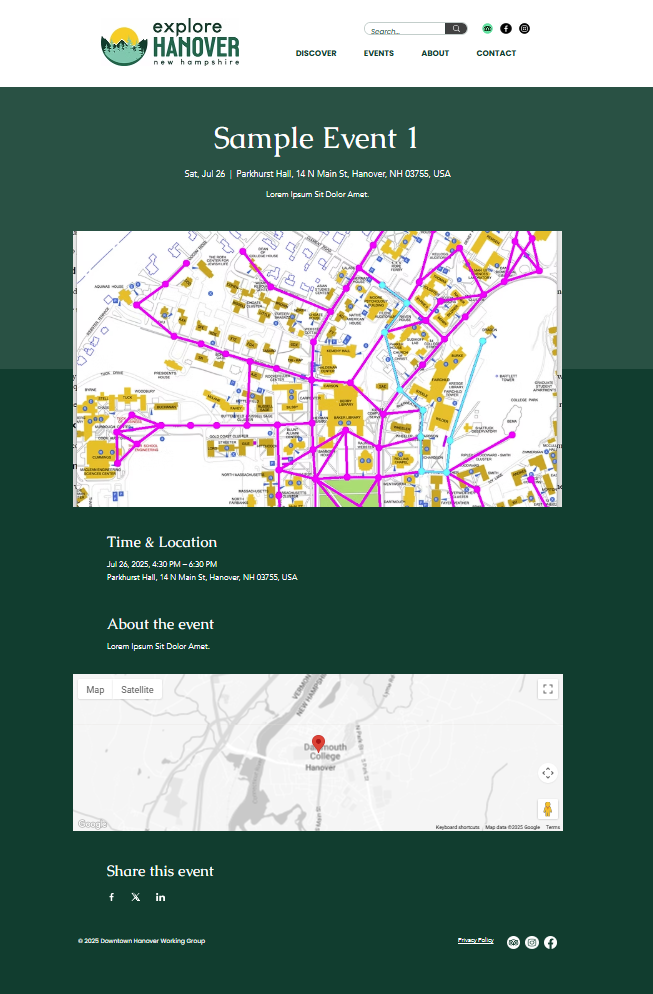
Task: Click into the Search input field
Action: pyautogui.click(x=405, y=29)
